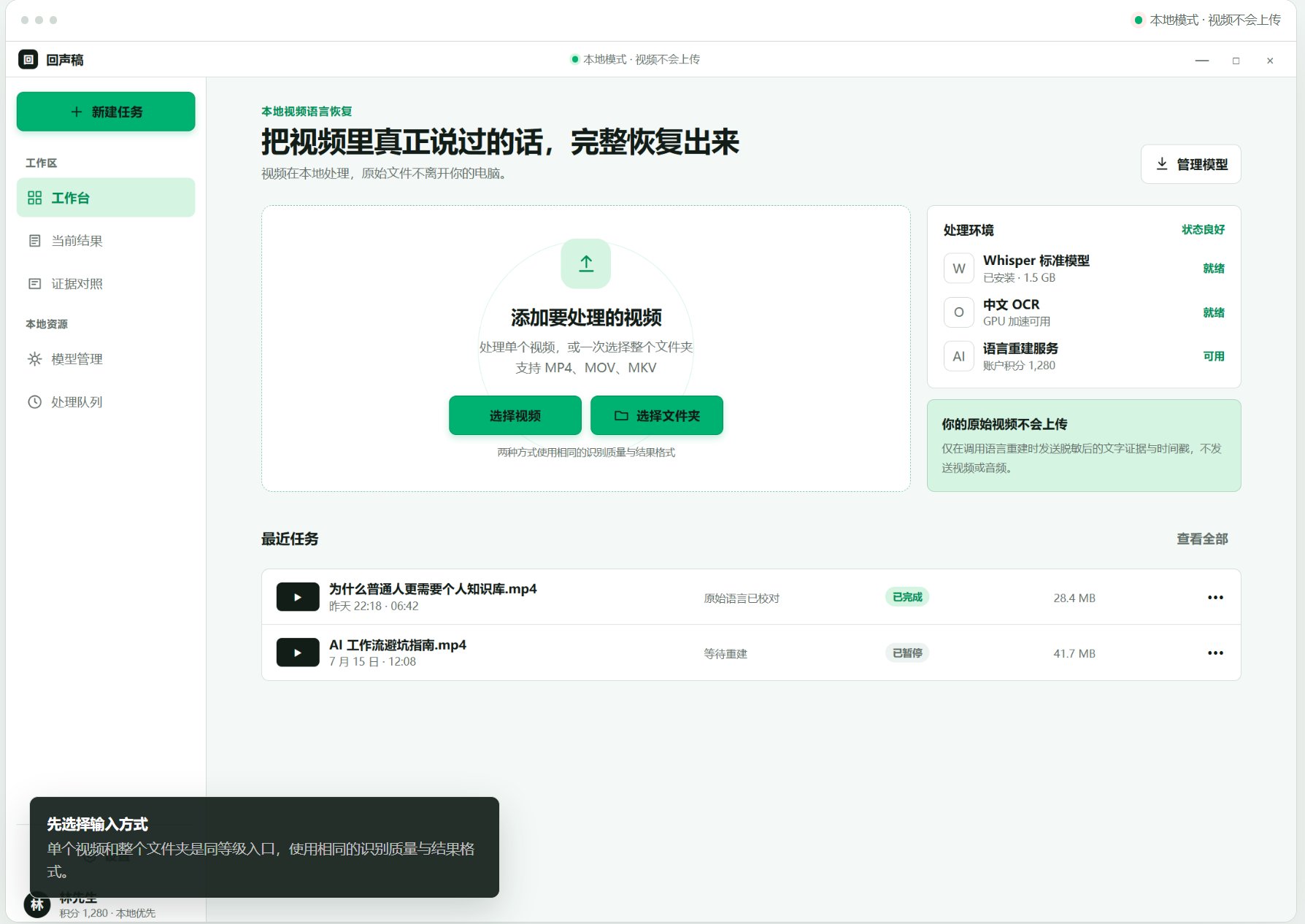Click the 41.7 MB file size

[1074, 653]
